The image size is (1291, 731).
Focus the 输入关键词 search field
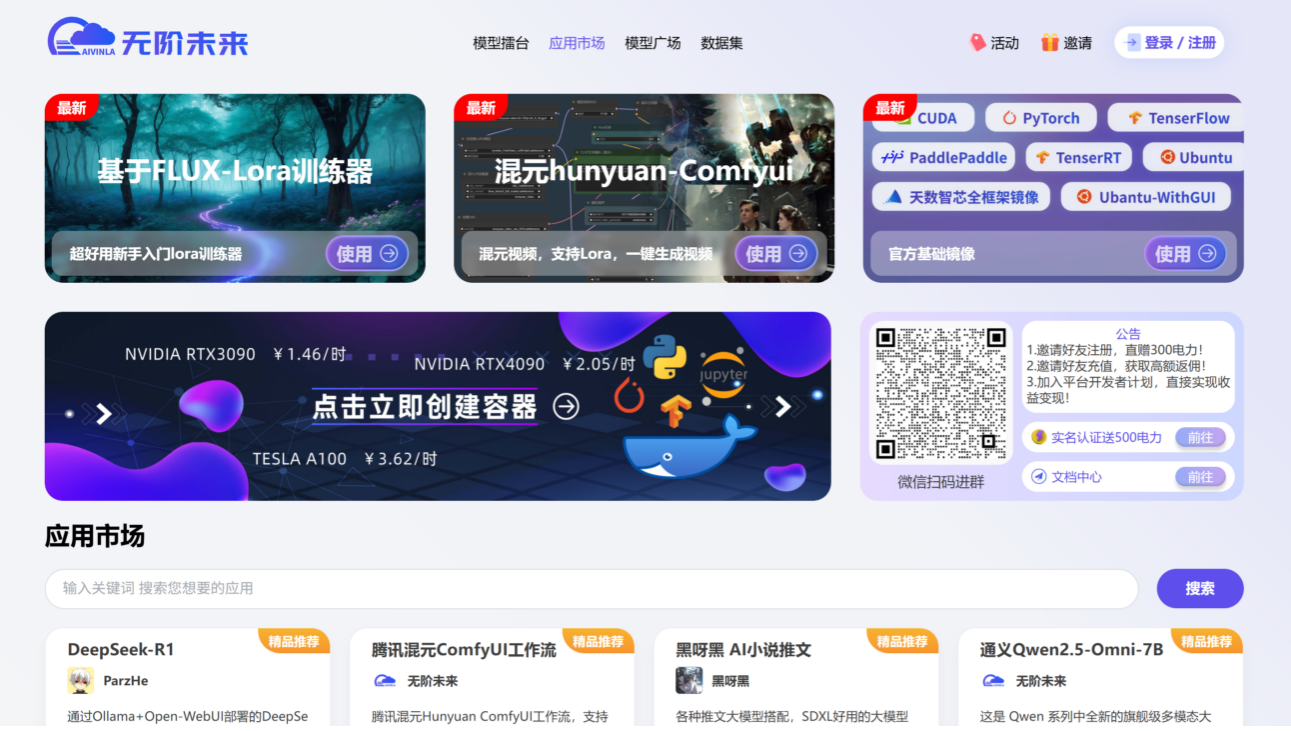tap(591, 588)
